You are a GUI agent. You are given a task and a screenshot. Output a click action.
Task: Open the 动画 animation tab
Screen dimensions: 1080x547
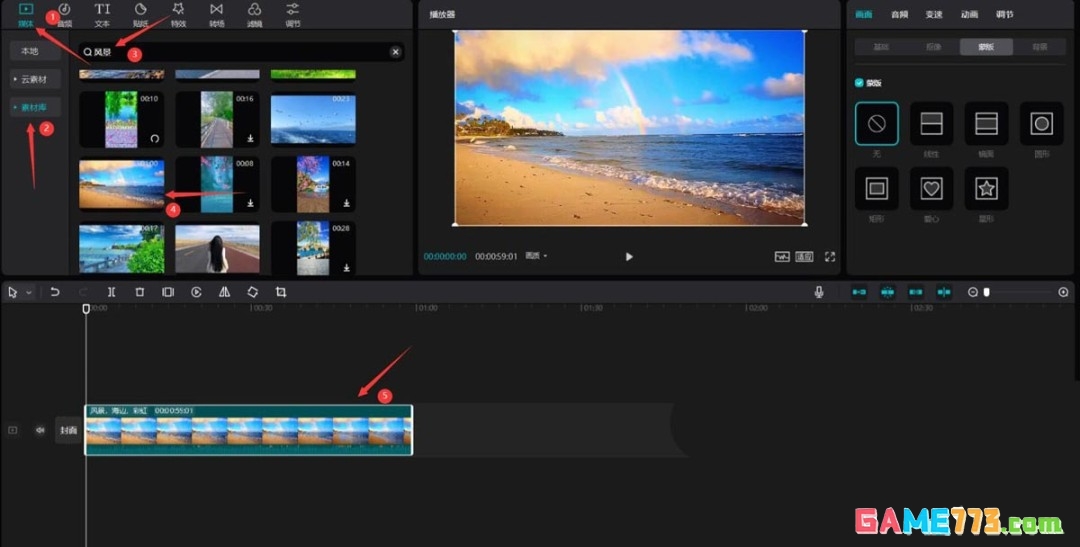(x=968, y=15)
